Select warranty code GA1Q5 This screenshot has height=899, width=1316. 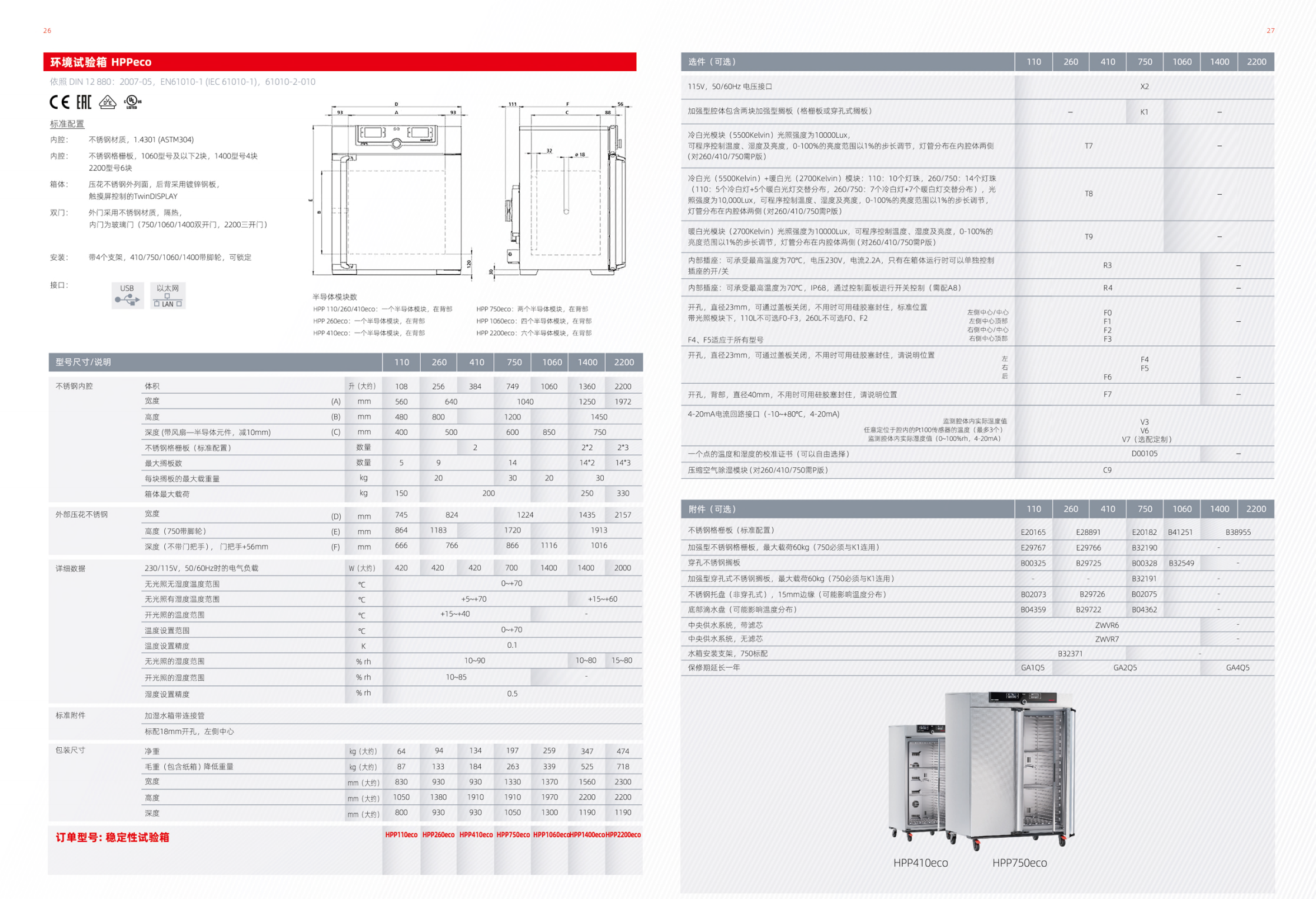pyautogui.click(x=1033, y=668)
